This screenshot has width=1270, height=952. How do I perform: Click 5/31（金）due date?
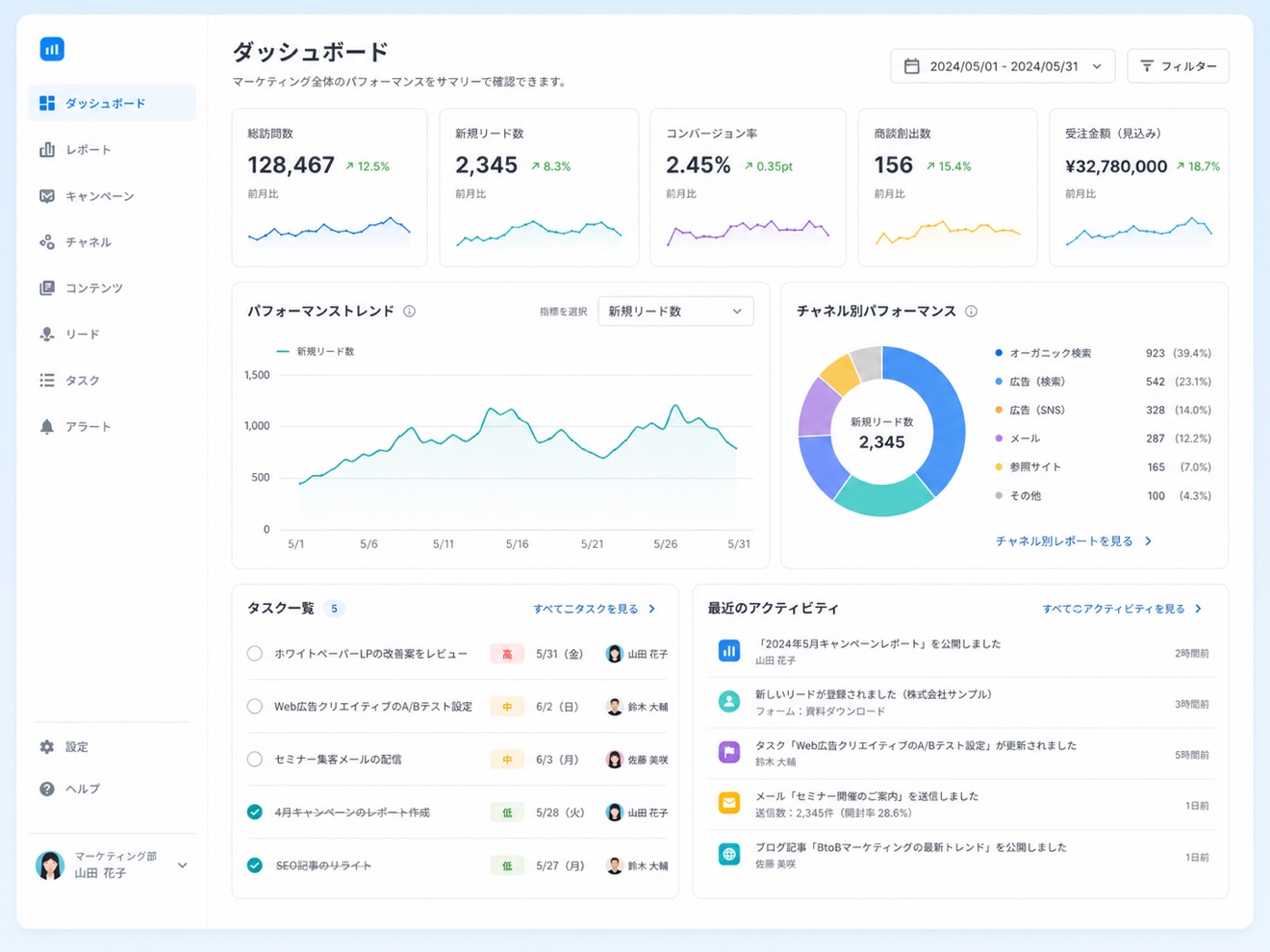560,654
